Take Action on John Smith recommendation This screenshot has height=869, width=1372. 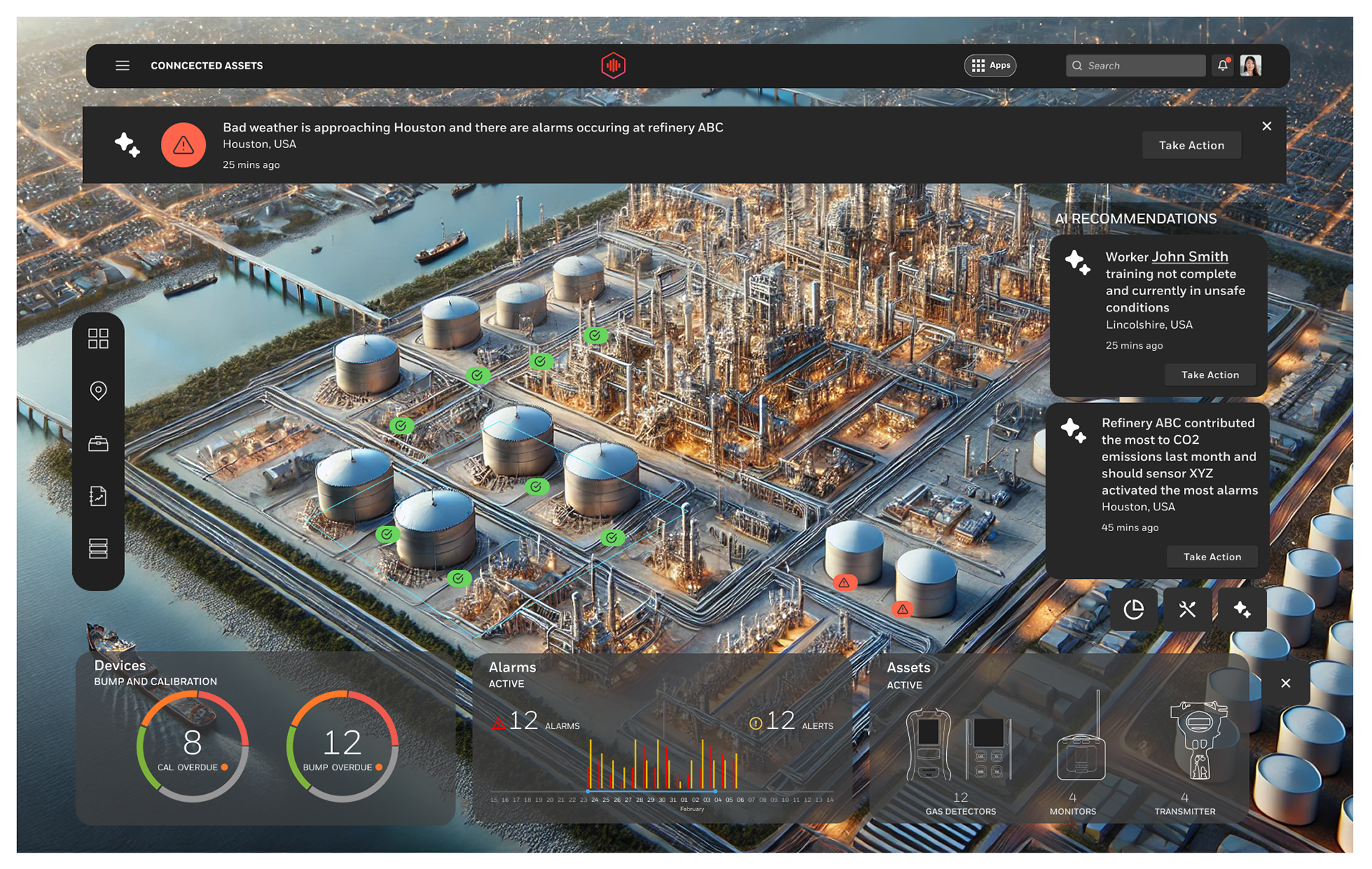(1210, 375)
